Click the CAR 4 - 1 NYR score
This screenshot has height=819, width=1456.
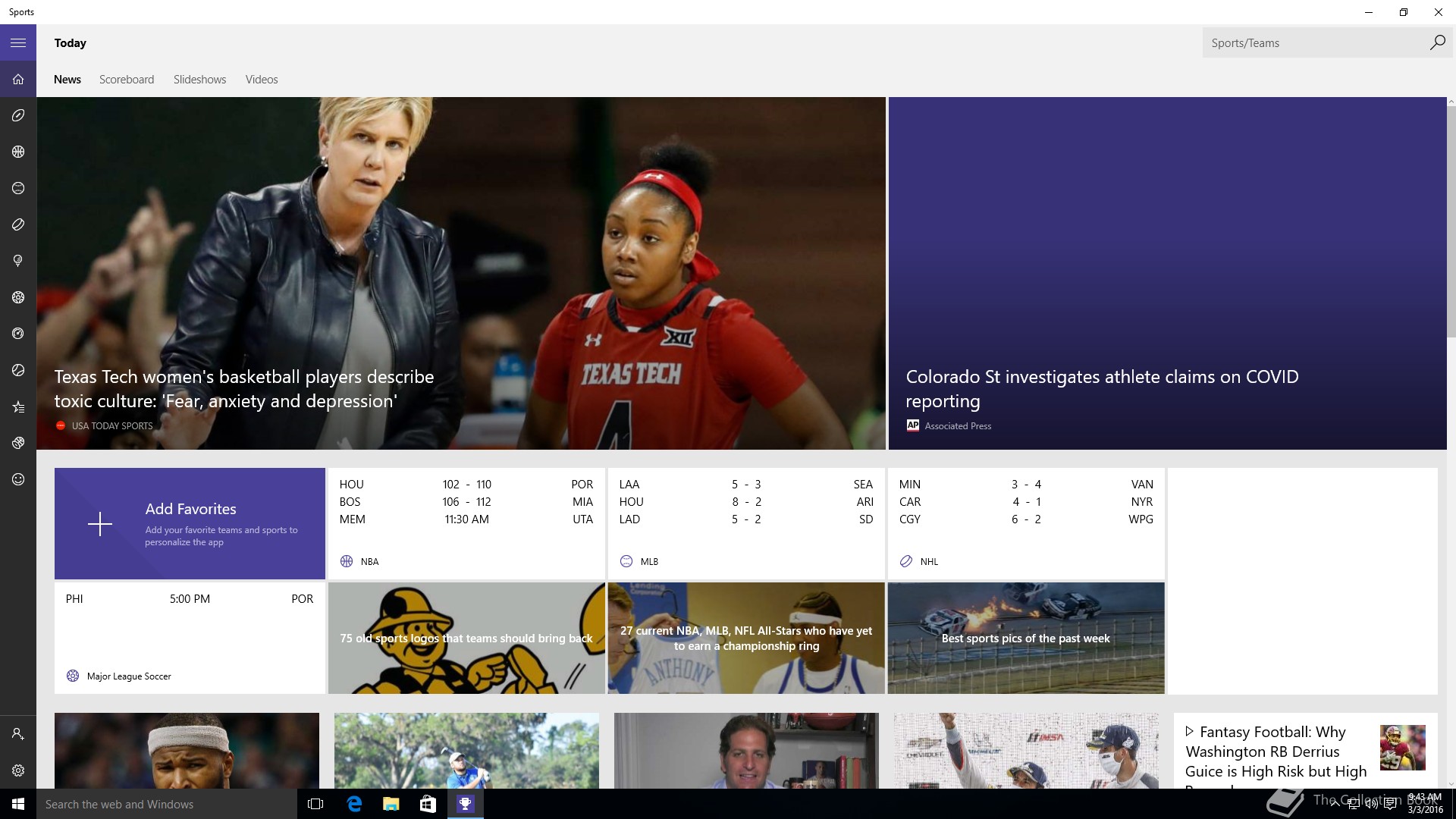tap(1026, 501)
